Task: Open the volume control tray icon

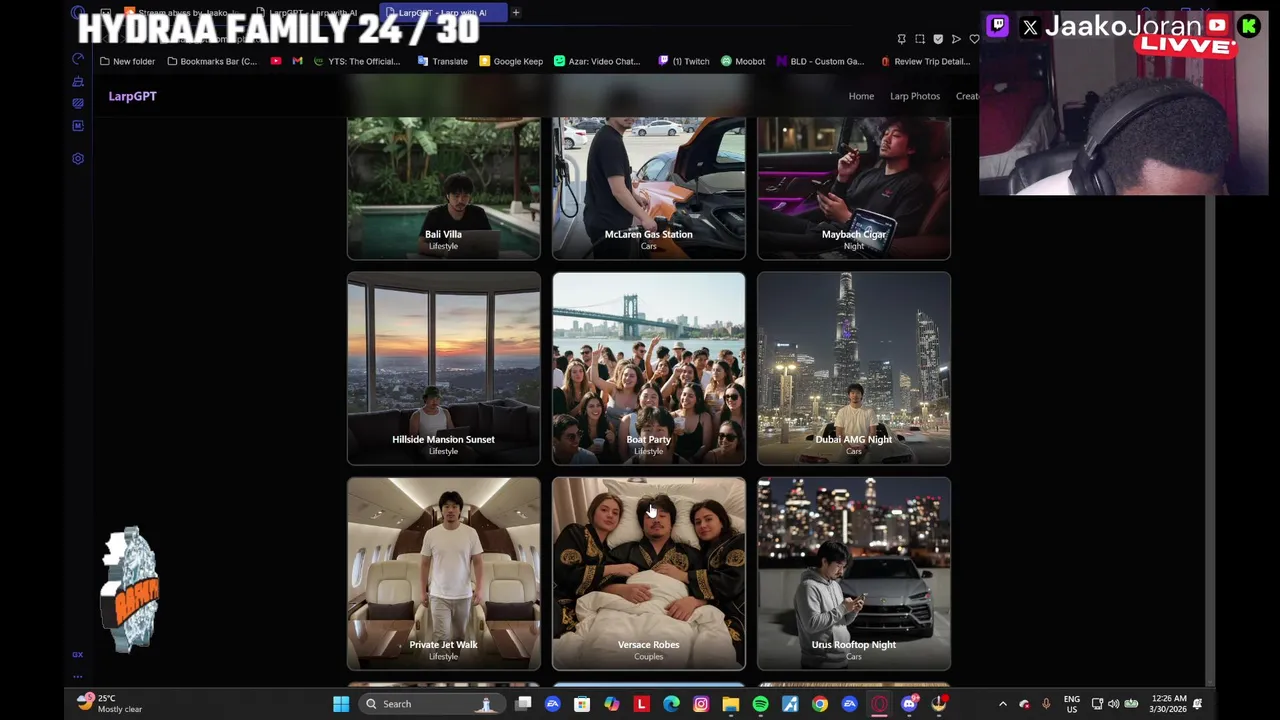Action: (x=1113, y=704)
